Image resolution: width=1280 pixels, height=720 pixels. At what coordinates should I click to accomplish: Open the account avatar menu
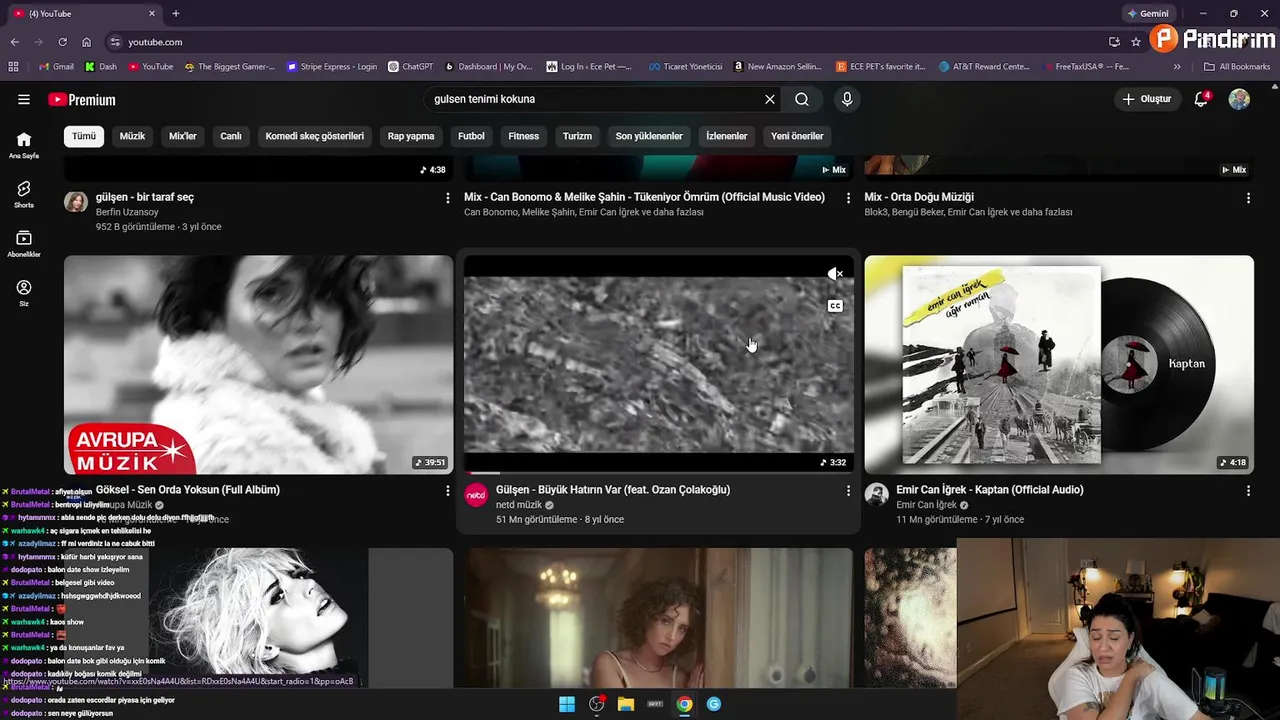point(1239,99)
